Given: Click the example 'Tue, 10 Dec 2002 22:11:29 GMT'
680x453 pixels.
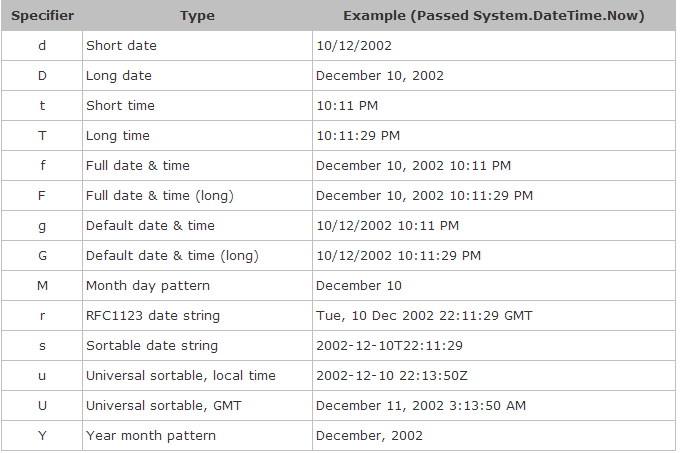Looking at the screenshot, I should pyautogui.click(x=424, y=316).
